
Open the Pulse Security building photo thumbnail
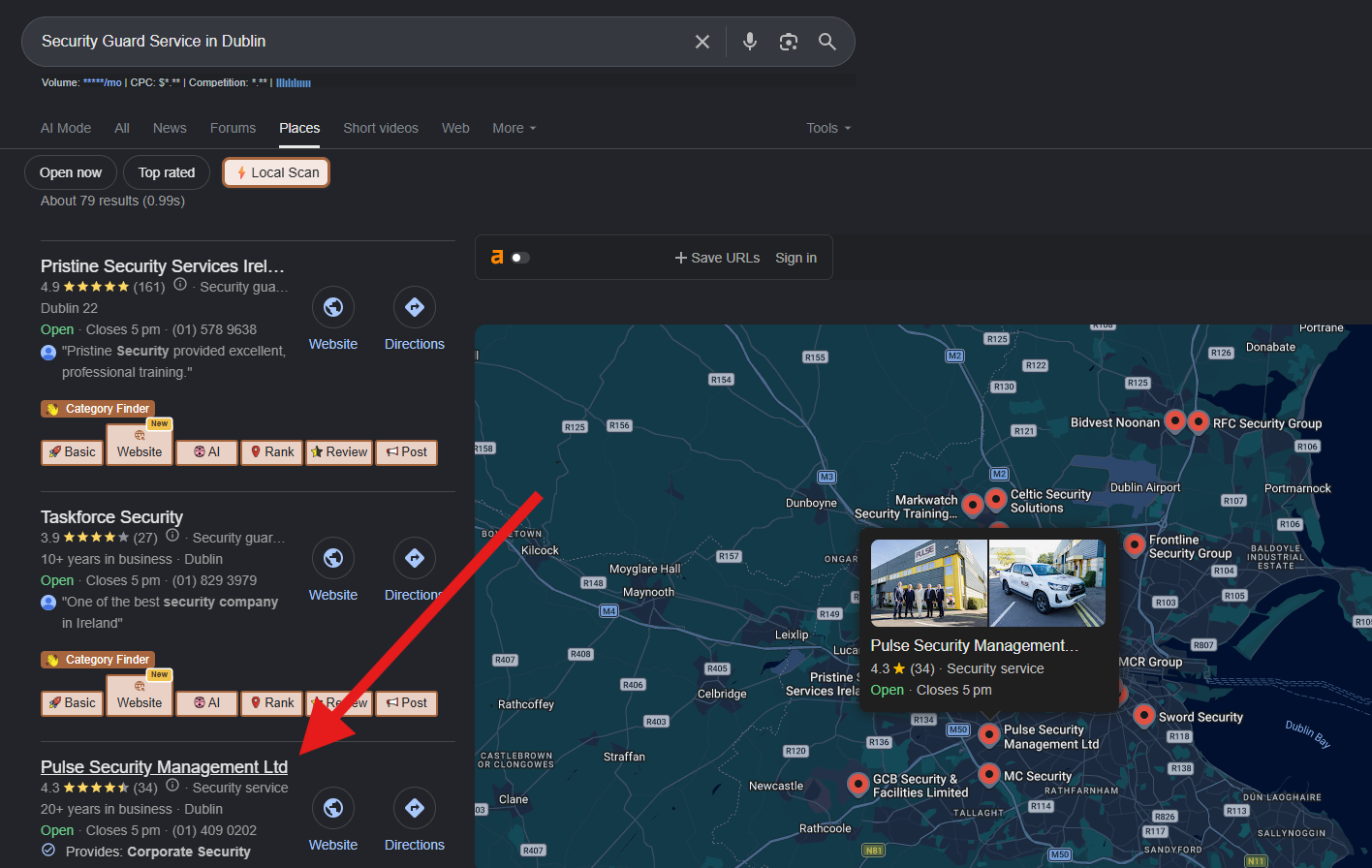point(929,583)
